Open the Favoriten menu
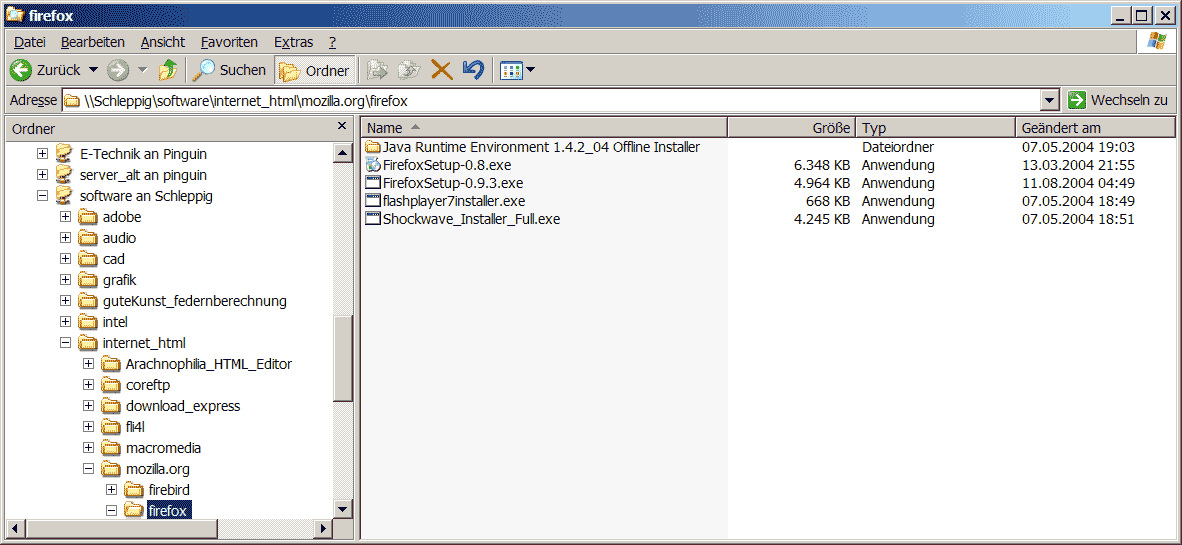Viewport: 1182px width, 545px height. point(229,42)
